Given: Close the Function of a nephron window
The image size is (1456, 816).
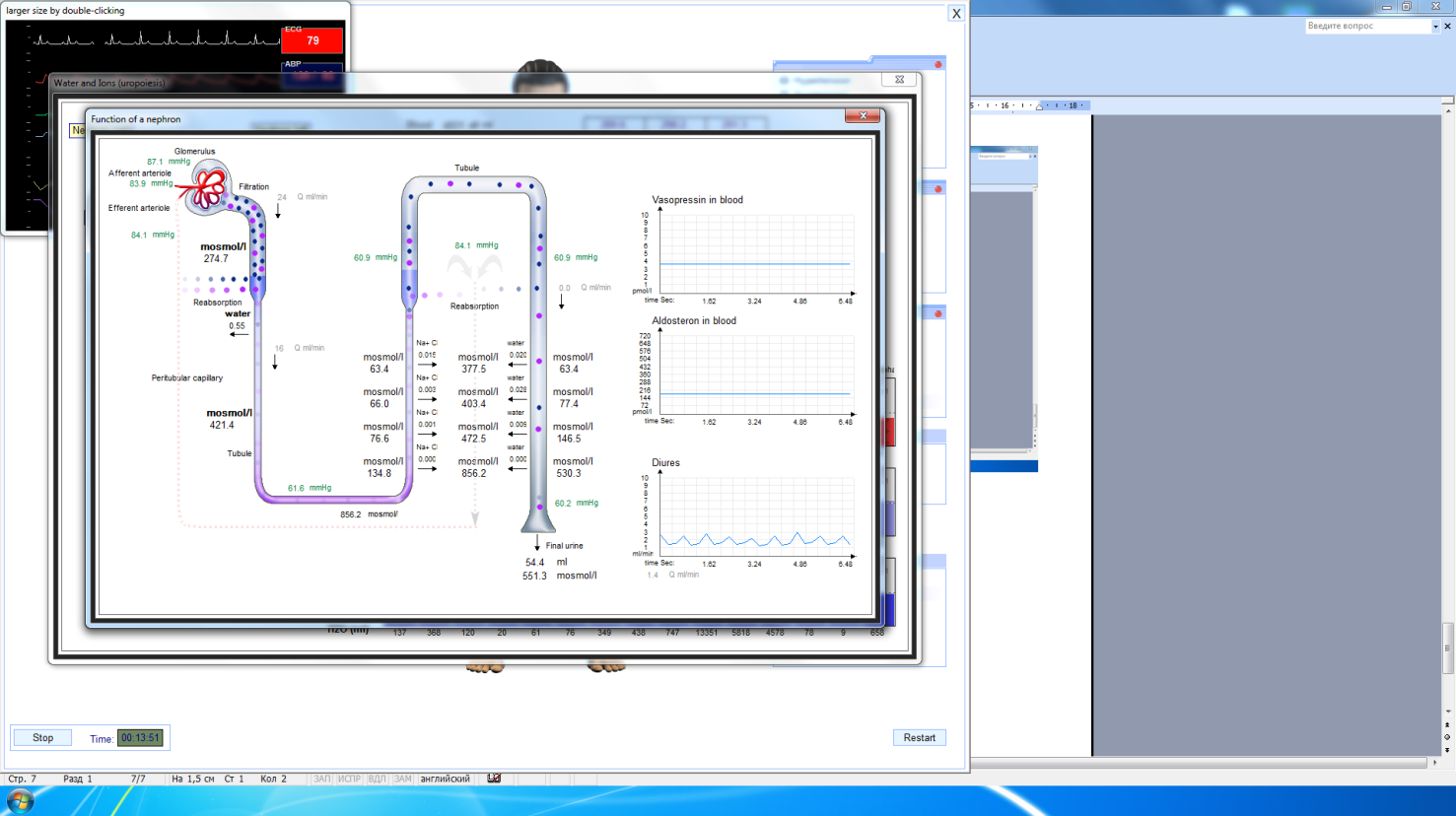Looking at the screenshot, I should 863,116.
